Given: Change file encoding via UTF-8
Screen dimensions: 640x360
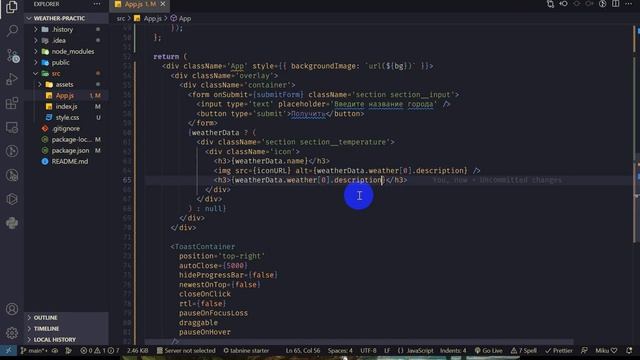Looking at the screenshot, I should coord(368,351).
